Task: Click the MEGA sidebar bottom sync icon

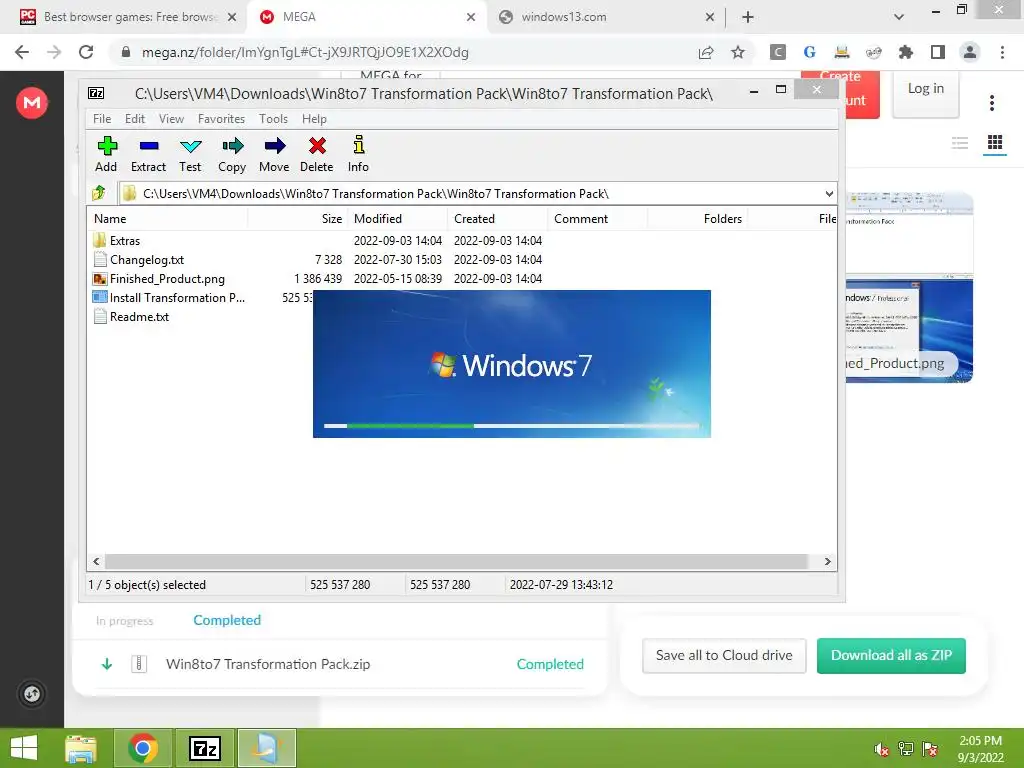Action: pyautogui.click(x=32, y=694)
